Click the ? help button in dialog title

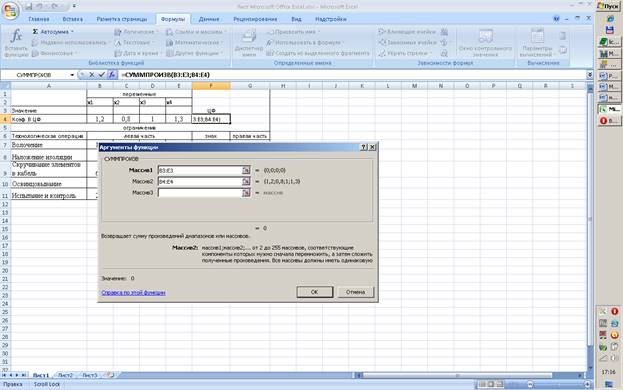click(x=364, y=147)
